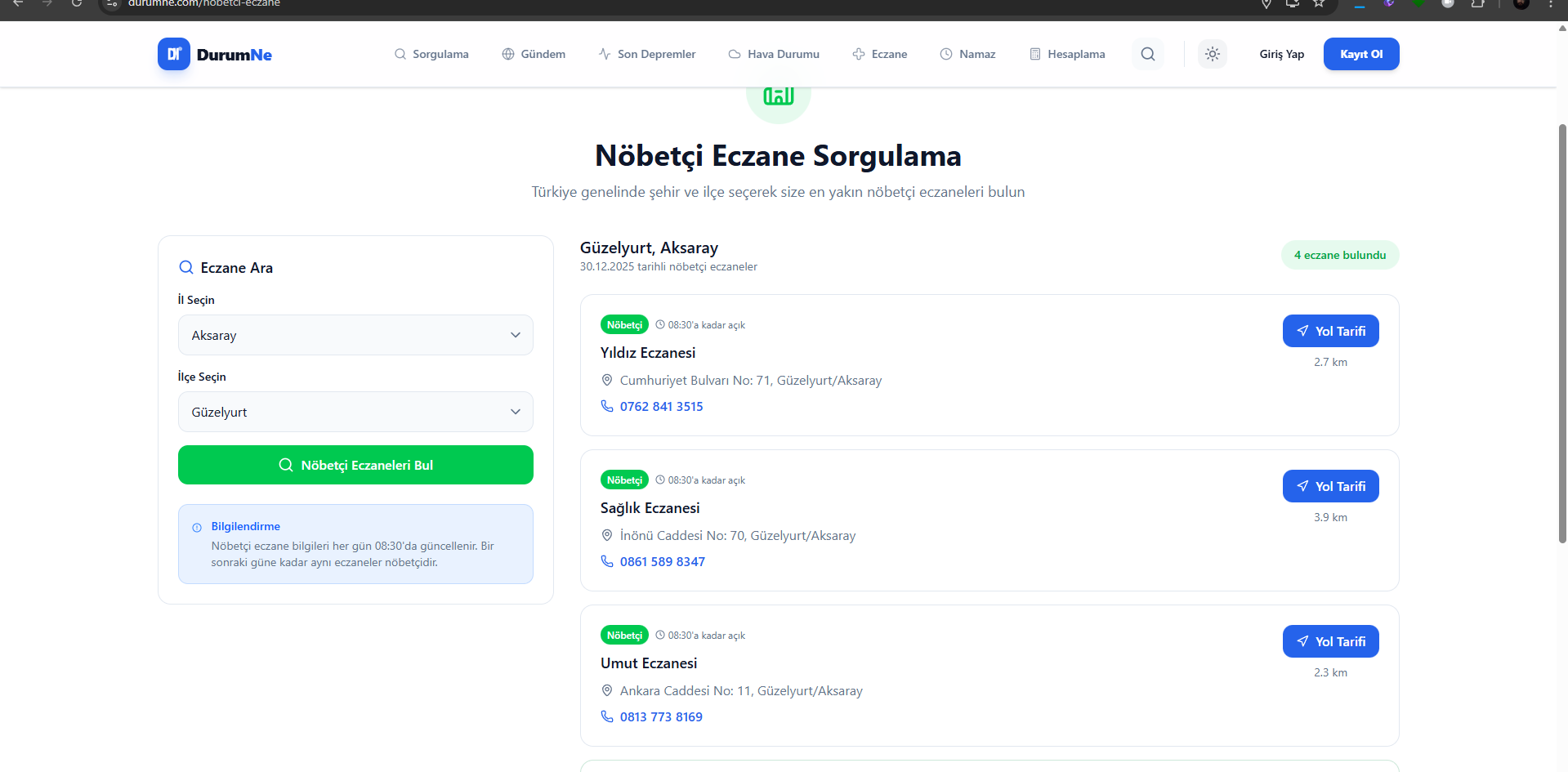Click the "İl Seçin" field label

click(196, 300)
